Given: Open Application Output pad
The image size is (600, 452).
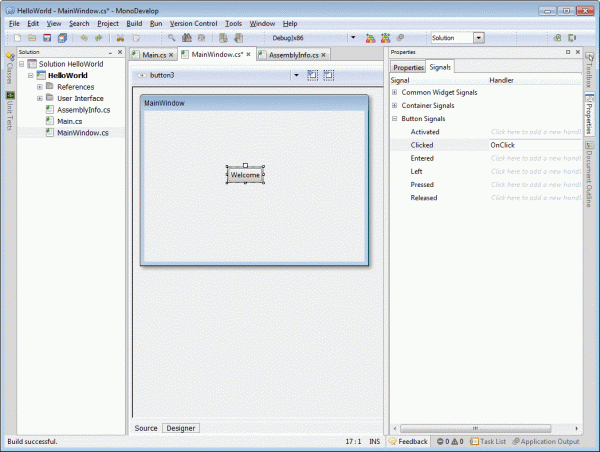Looking at the screenshot, I should [x=546, y=441].
